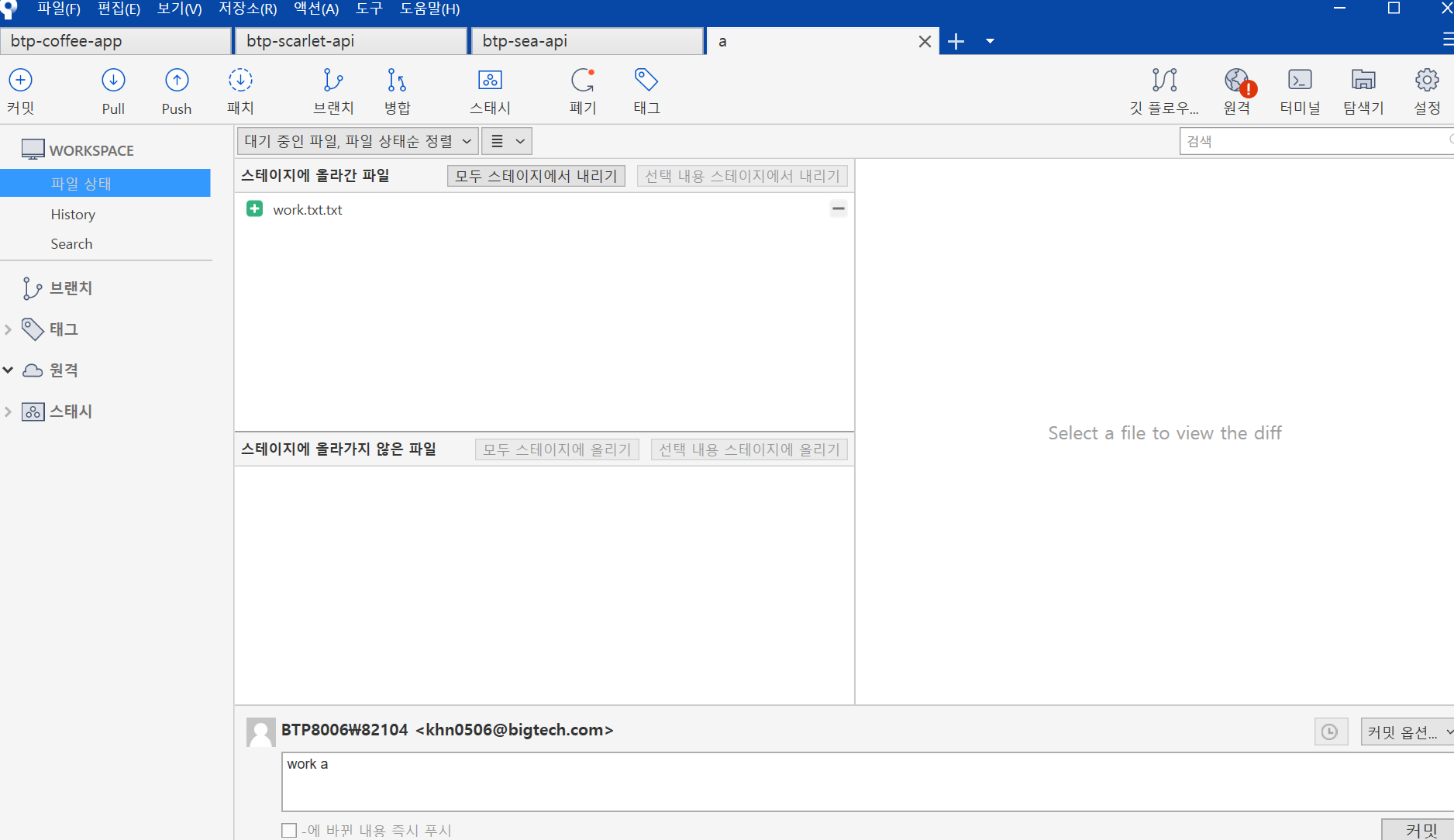This screenshot has width=1454, height=840.
Task: Click the clock history icon near commit options
Action: [1330, 732]
